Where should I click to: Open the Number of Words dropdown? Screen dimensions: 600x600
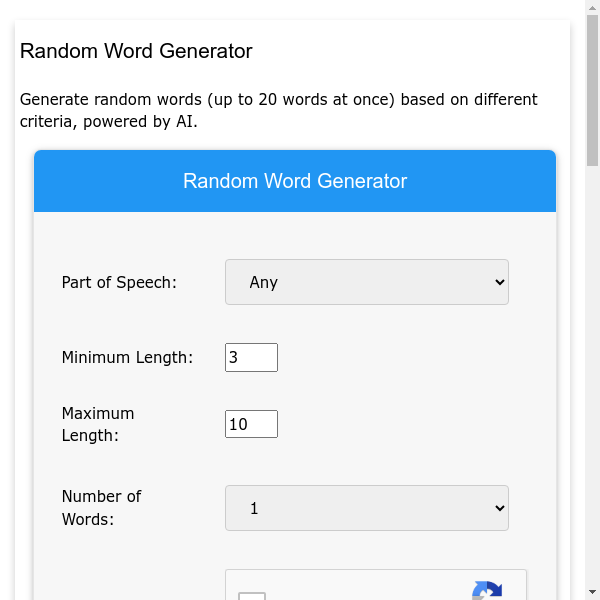point(366,508)
